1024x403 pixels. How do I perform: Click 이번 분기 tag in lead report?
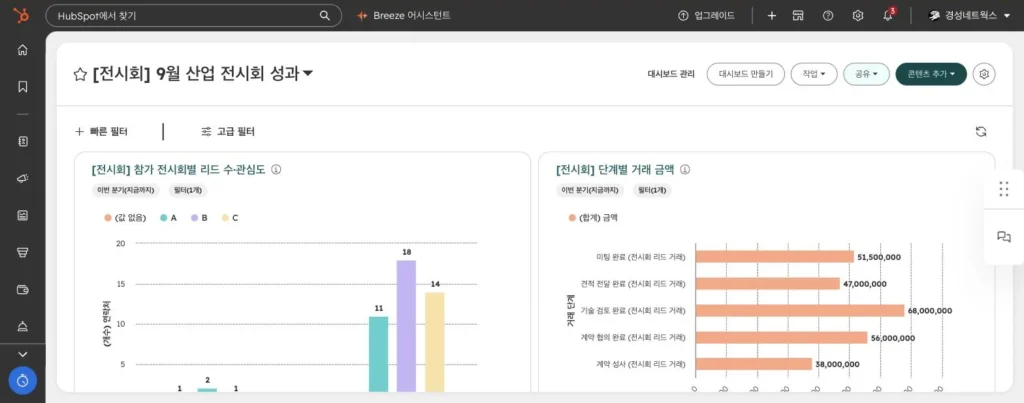(x=127, y=191)
